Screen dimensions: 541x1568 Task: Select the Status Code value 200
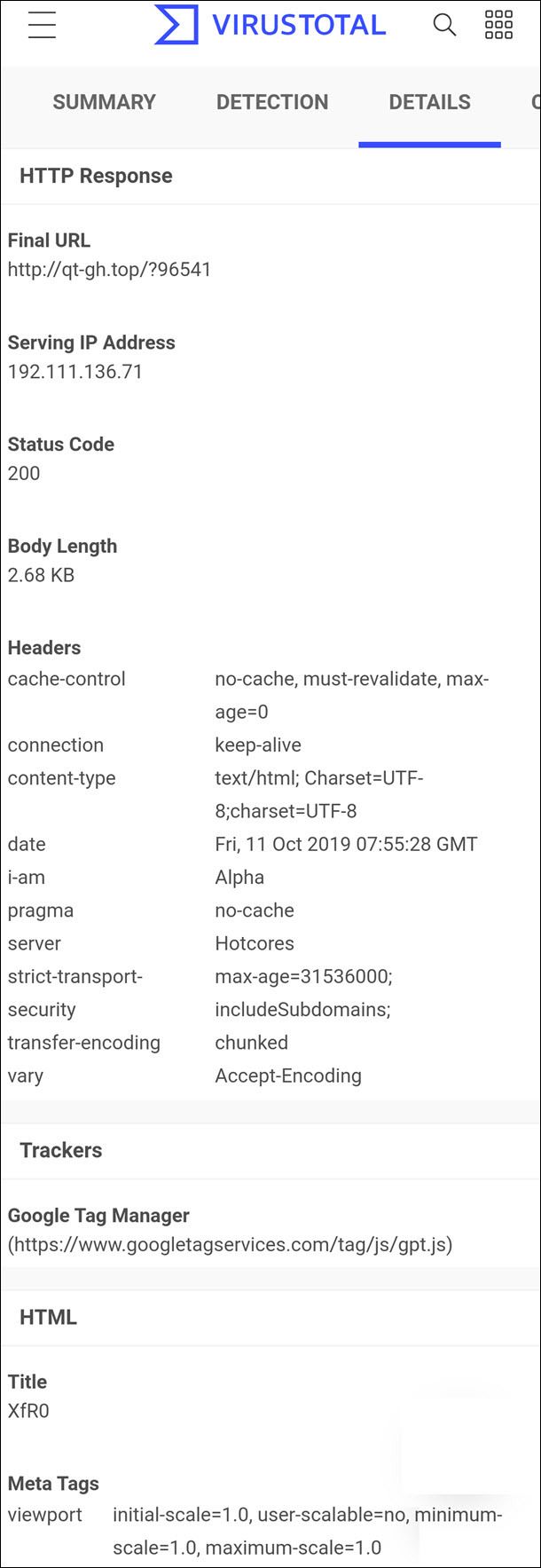pos(24,473)
